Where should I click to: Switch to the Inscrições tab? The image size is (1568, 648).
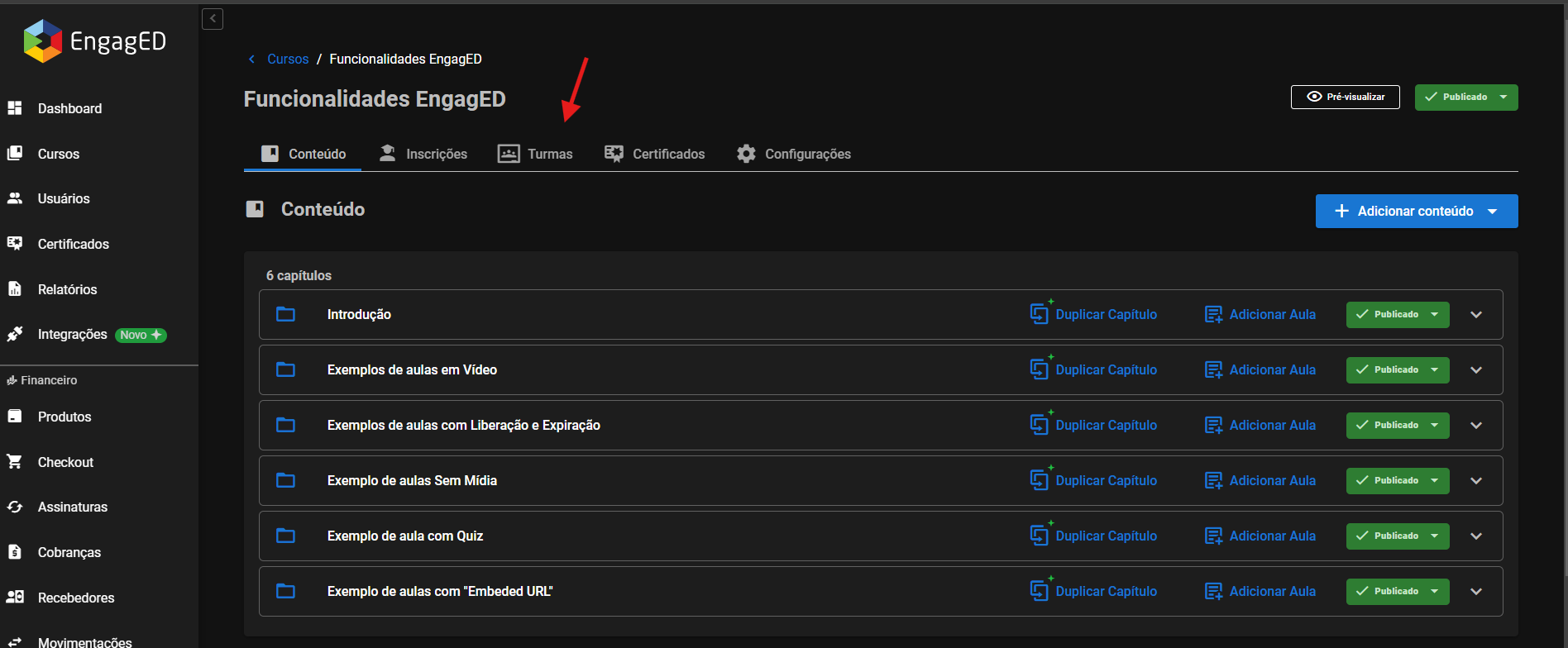[x=423, y=154]
